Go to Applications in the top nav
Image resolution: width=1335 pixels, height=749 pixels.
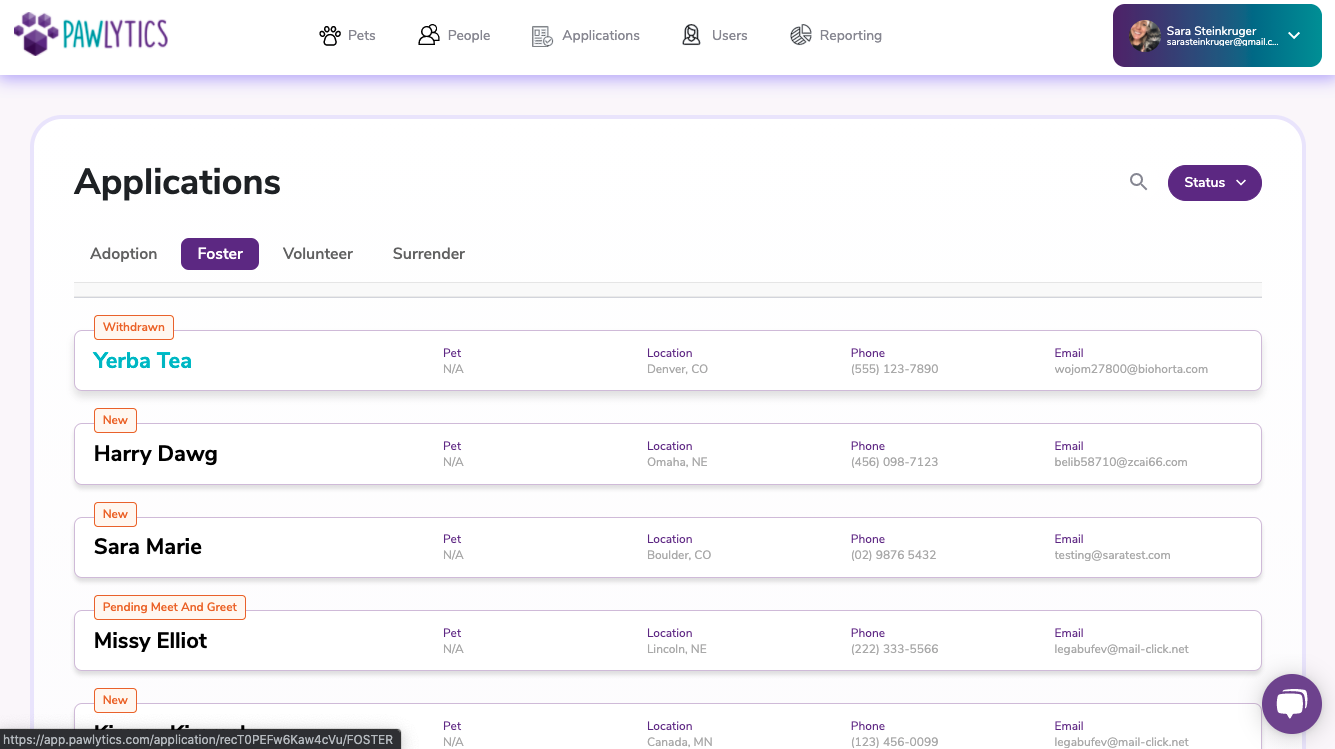tap(586, 35)
